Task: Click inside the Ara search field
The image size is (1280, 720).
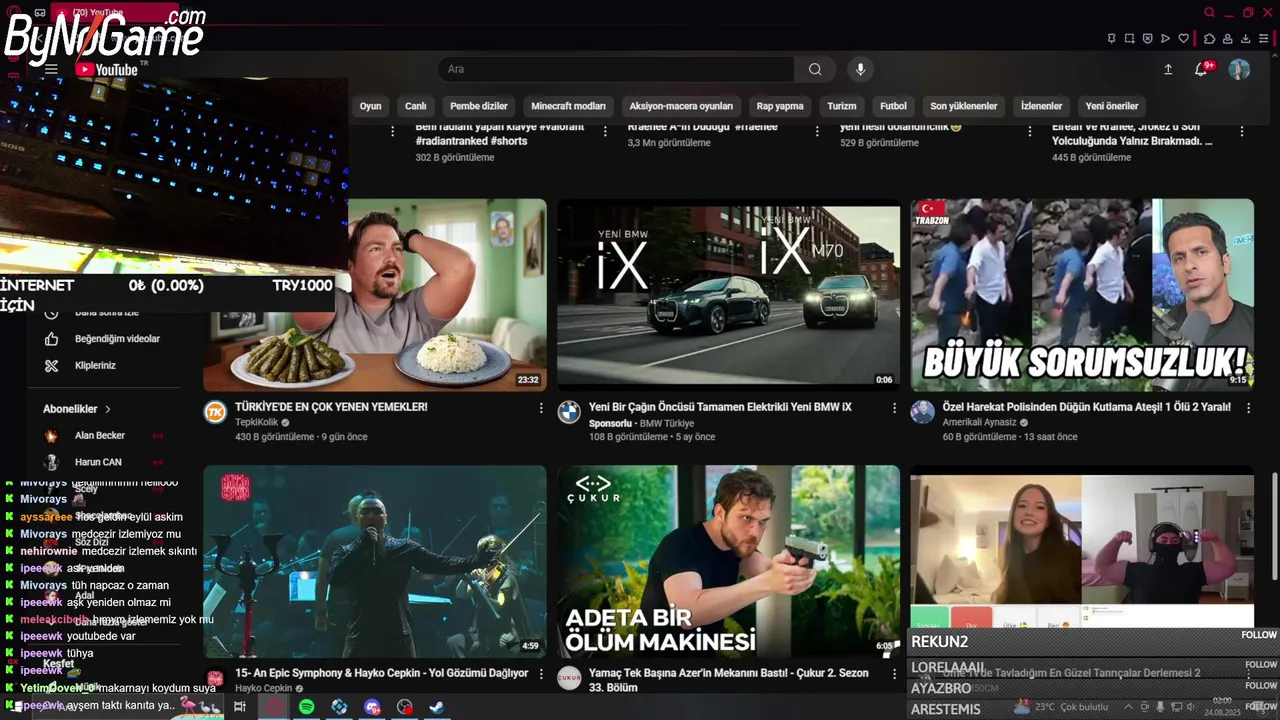Action: [616, 69]
